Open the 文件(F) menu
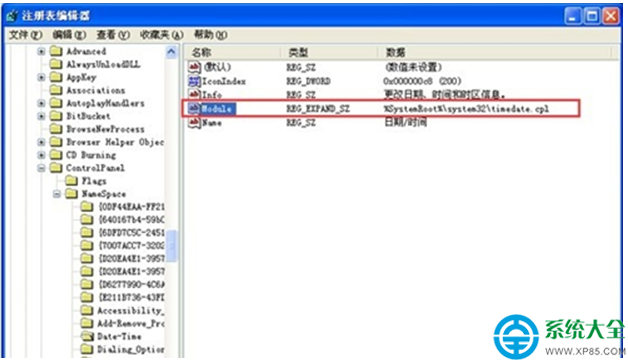The image size is (628, 362). point(26,35)
